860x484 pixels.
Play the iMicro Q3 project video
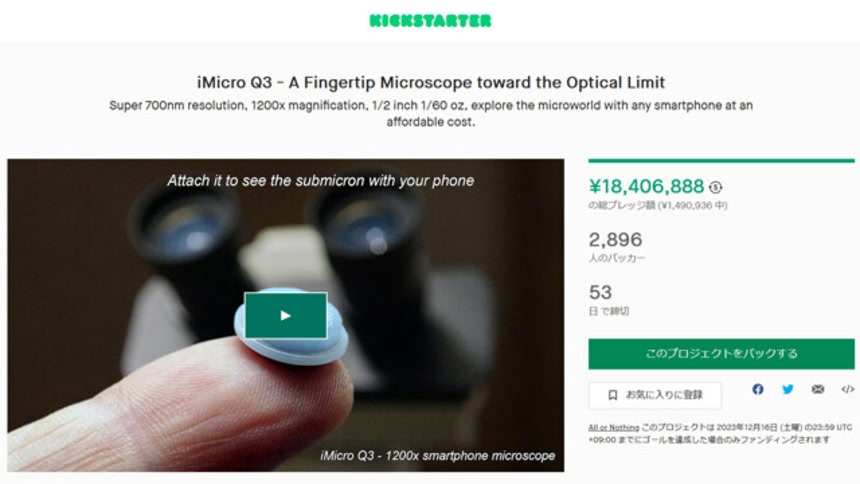coord(286,316)
